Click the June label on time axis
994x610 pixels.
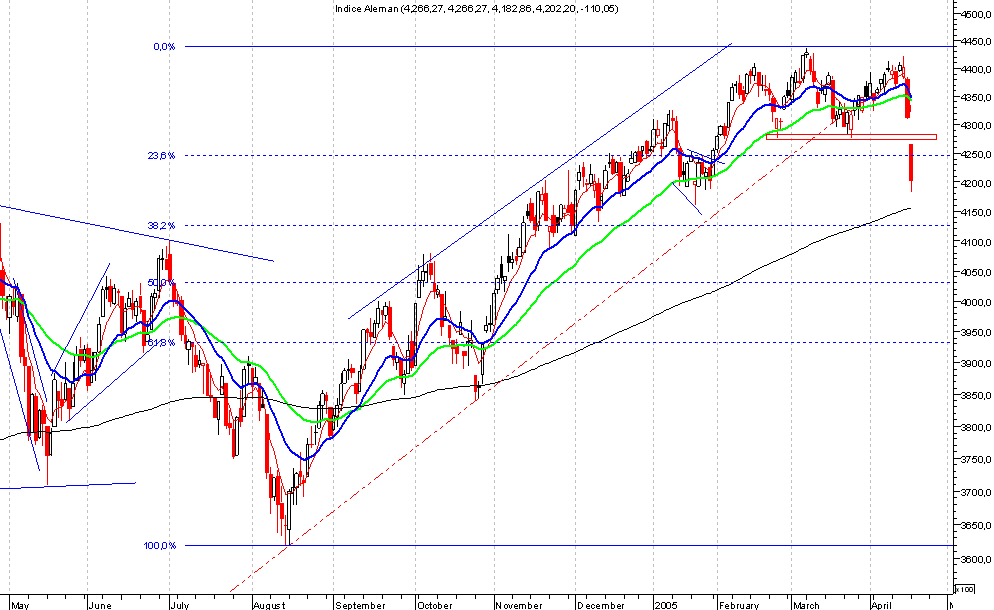(100, 605)
